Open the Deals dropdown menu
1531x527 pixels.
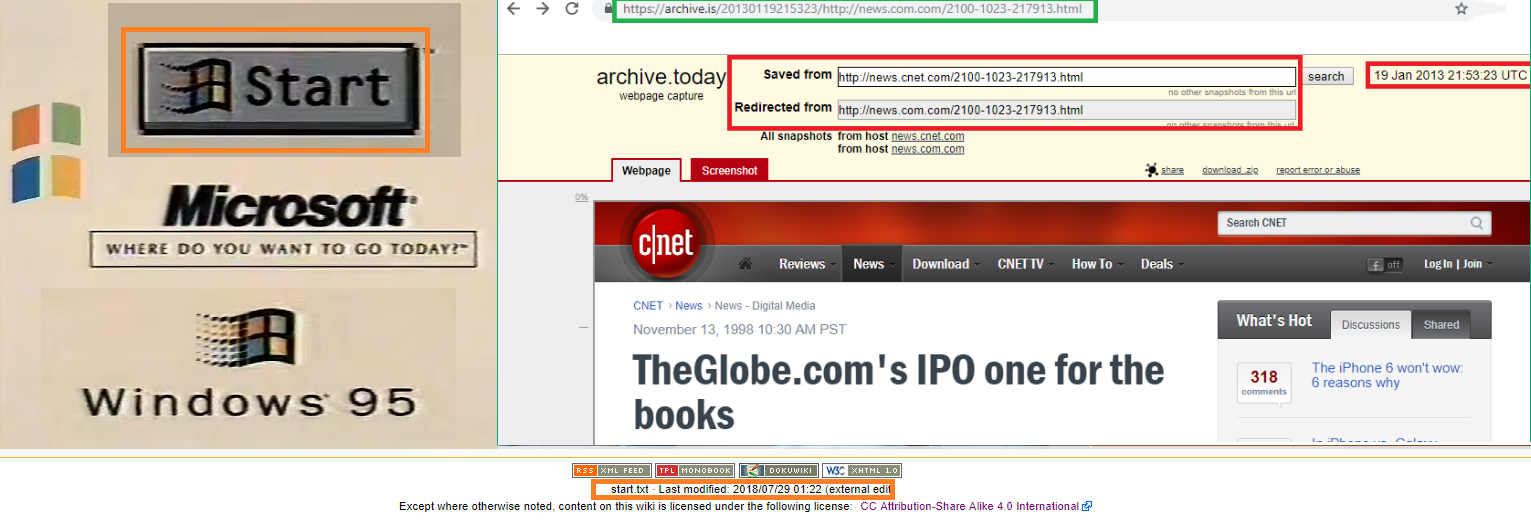(1162, 264)
